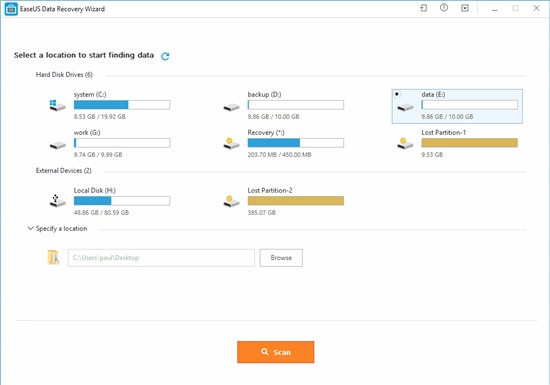Screen dimensions: 550x385
Task: Start the Scan with orange button
Action: [276, 352]
